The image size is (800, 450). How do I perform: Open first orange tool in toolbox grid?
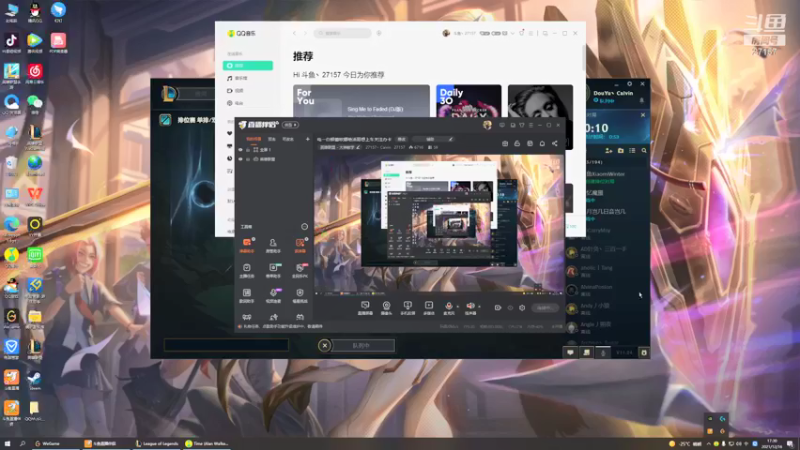(x=247, y=245)
